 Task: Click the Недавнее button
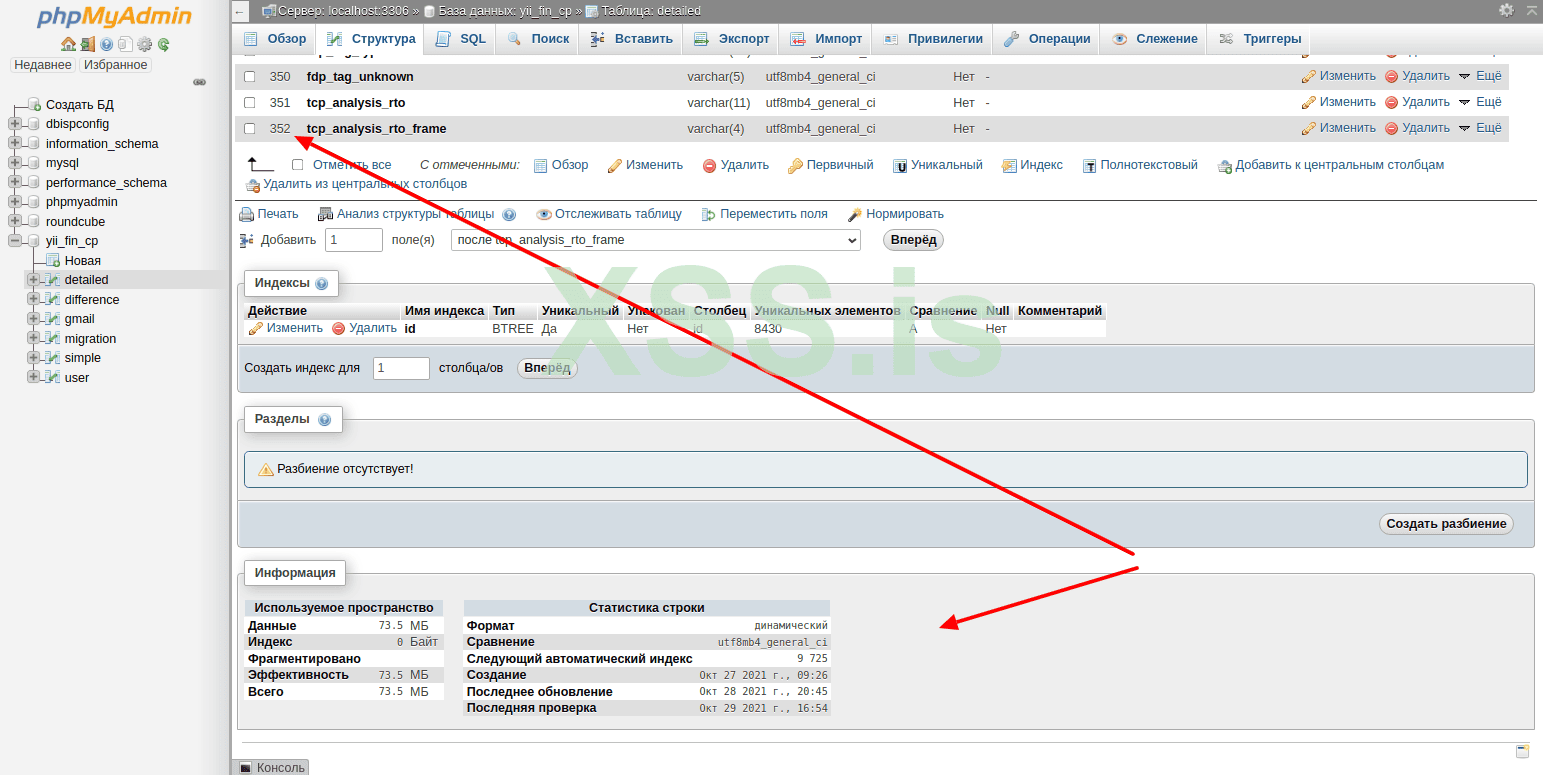(43, 65)
